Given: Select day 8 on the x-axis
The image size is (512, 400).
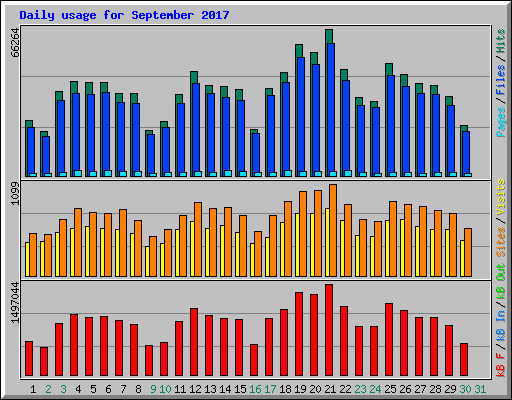Looking at the screenshot, I should [138, 389].
